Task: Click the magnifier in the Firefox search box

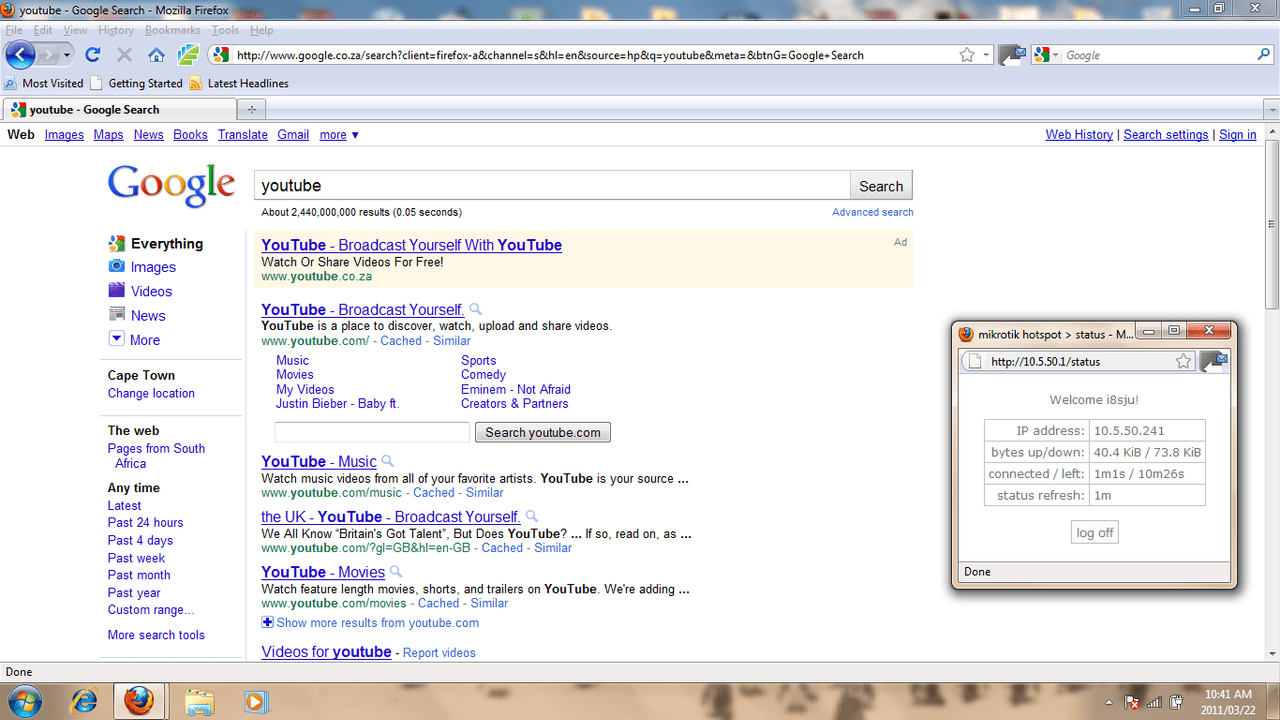Action: coord(1264,55)
